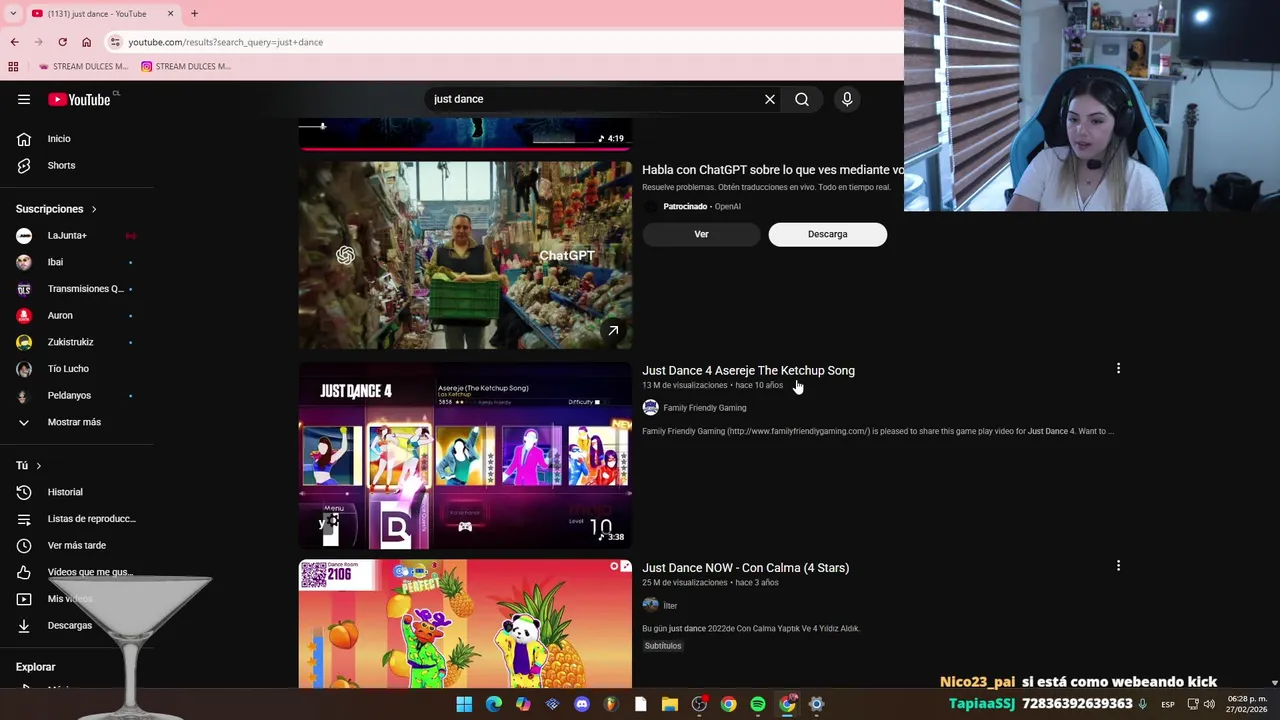The height and width of the screenshot is (720, 1280).
Task: Open the Ilter channel link
Action: coord(670,606)
